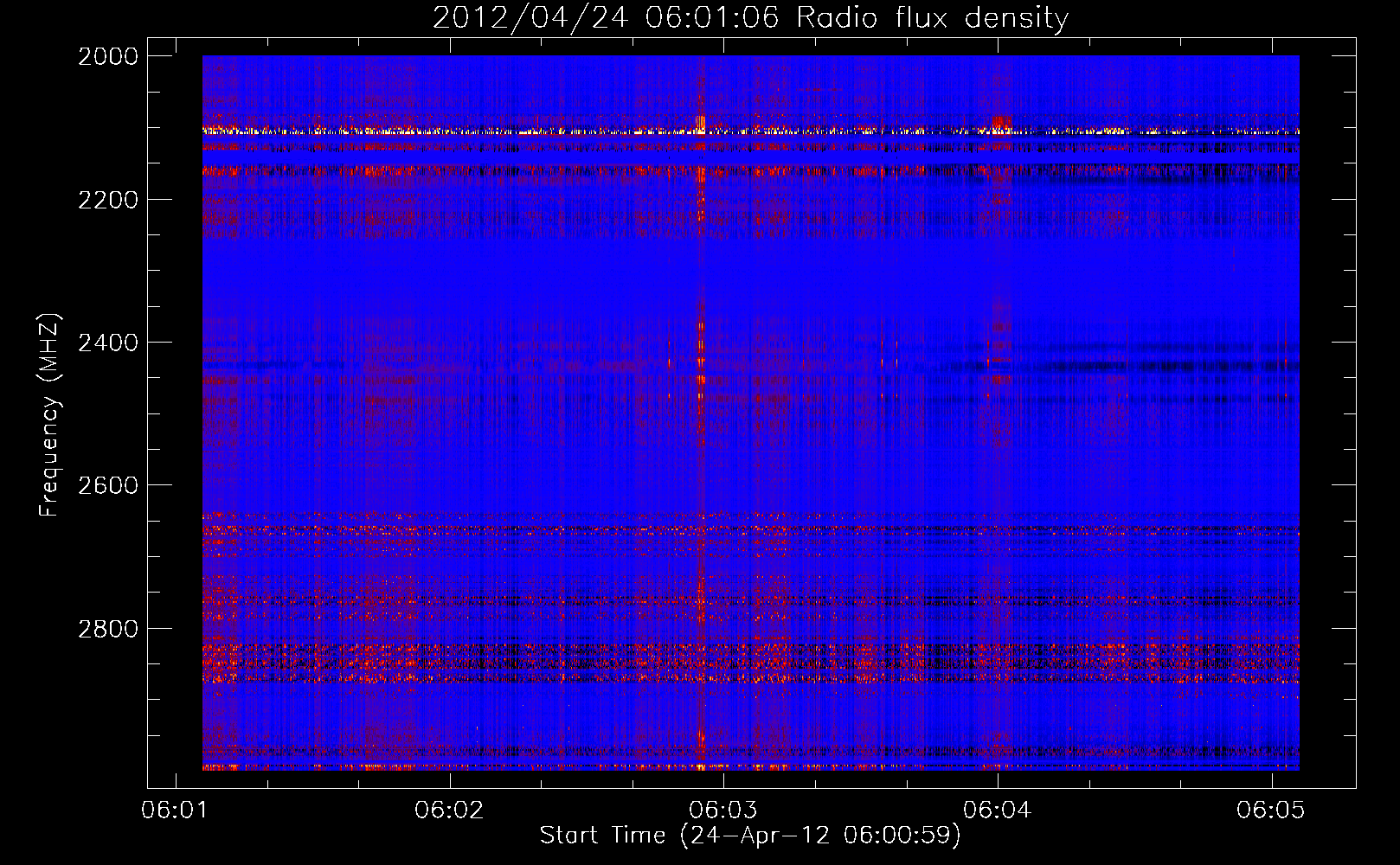Click the 2400 frequency tick label
The image size is (1400, 865).
coord(108,343)
